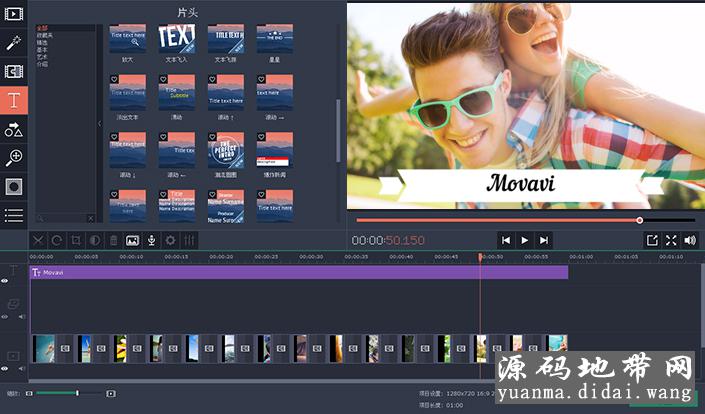Open clip properties gear icon
This screenshot has width=705, height=414.
[x=170, y=240]
